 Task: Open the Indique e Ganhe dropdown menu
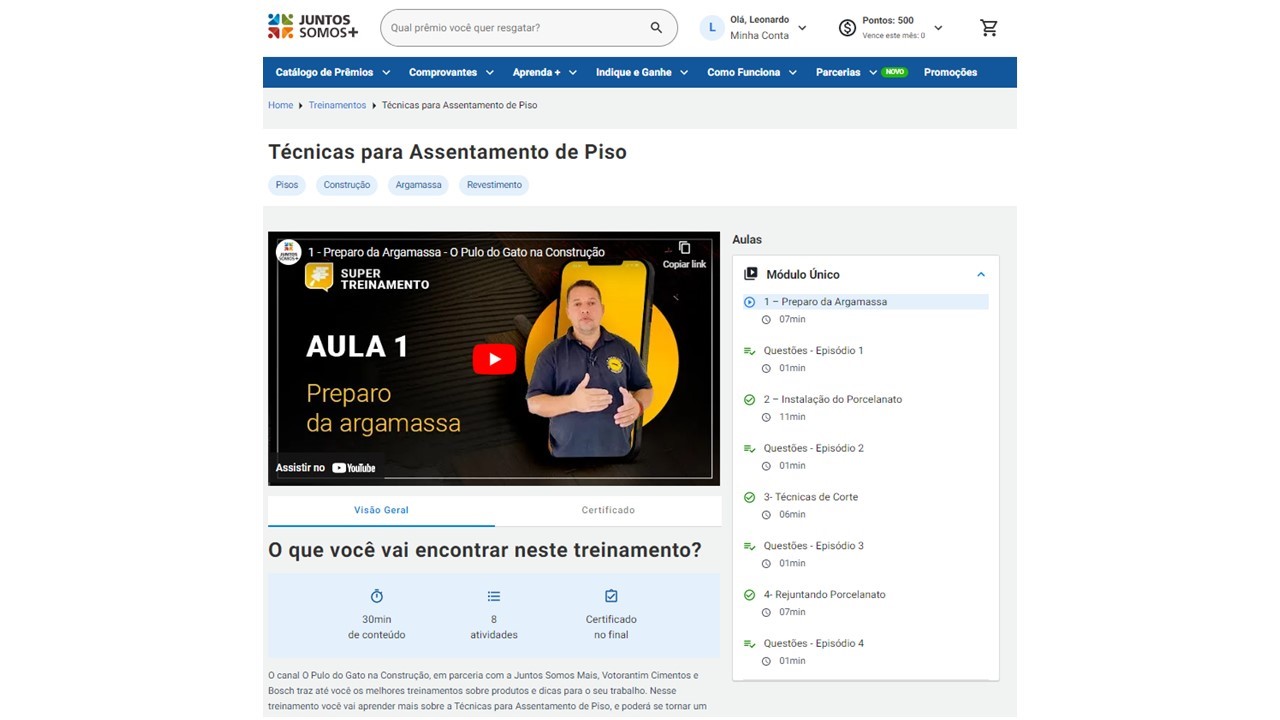pyautogui.click(x=642, y=72)
